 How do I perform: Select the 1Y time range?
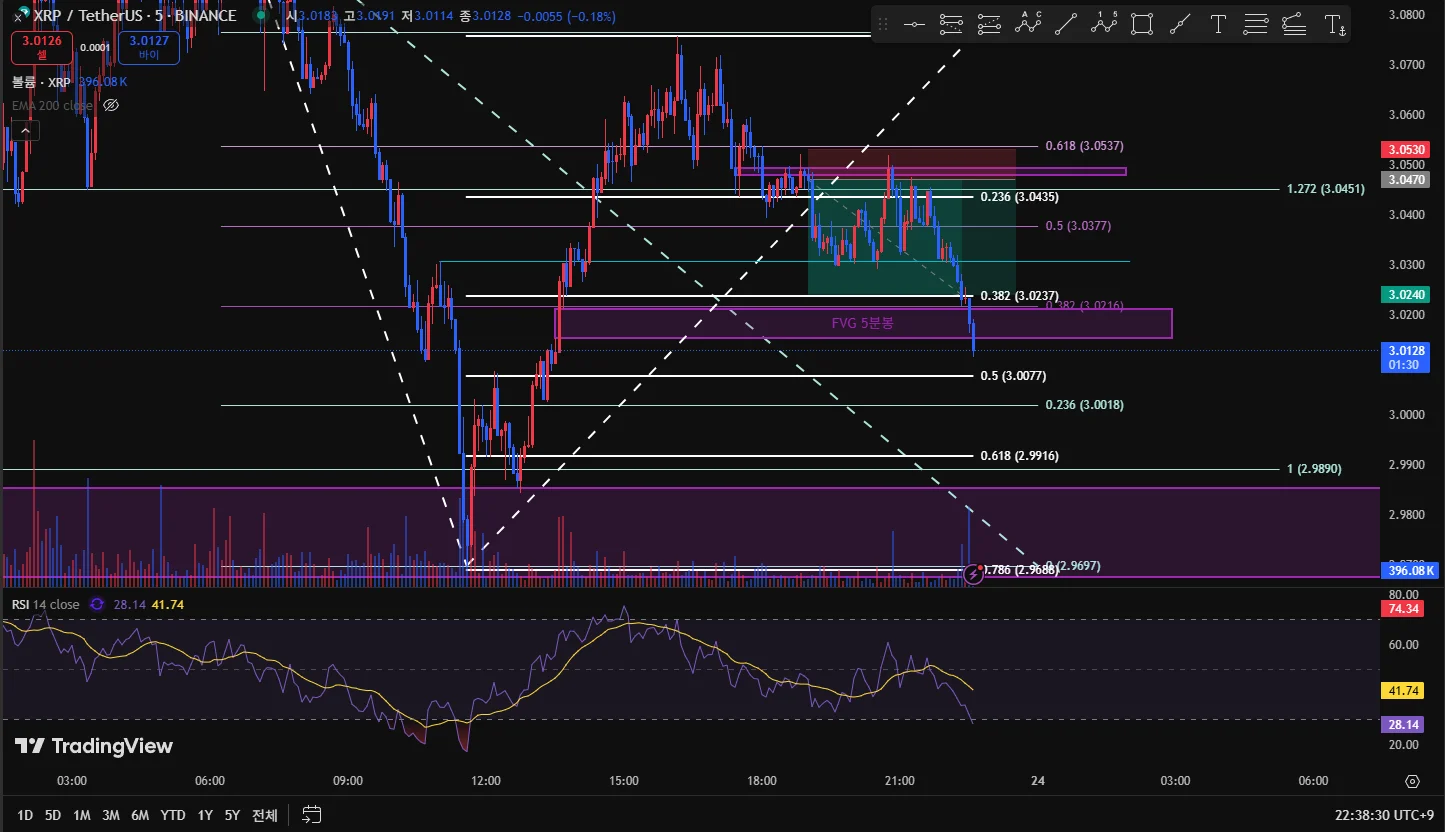pos(205,815)
